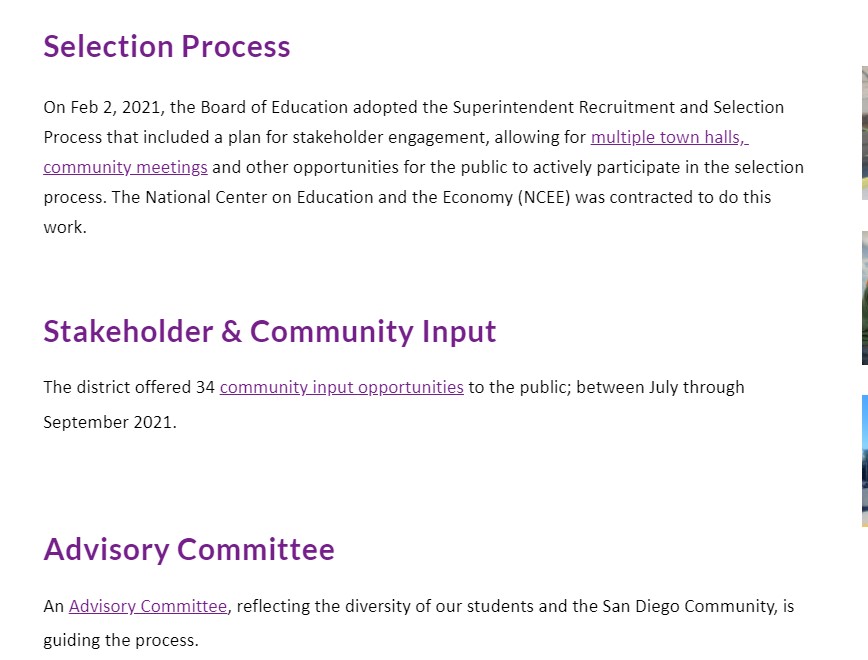Viewport: 868px width, 660px height.
Task: Click the text "guiding the process."
Action: (121, 640)
